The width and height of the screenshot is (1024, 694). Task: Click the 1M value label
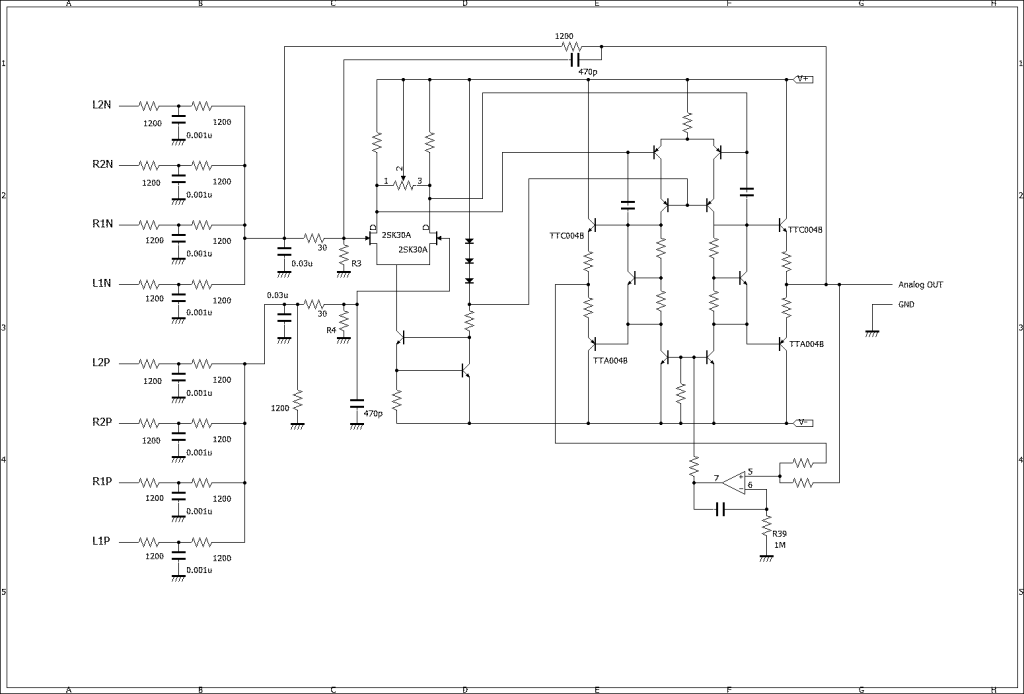[779, 546]
